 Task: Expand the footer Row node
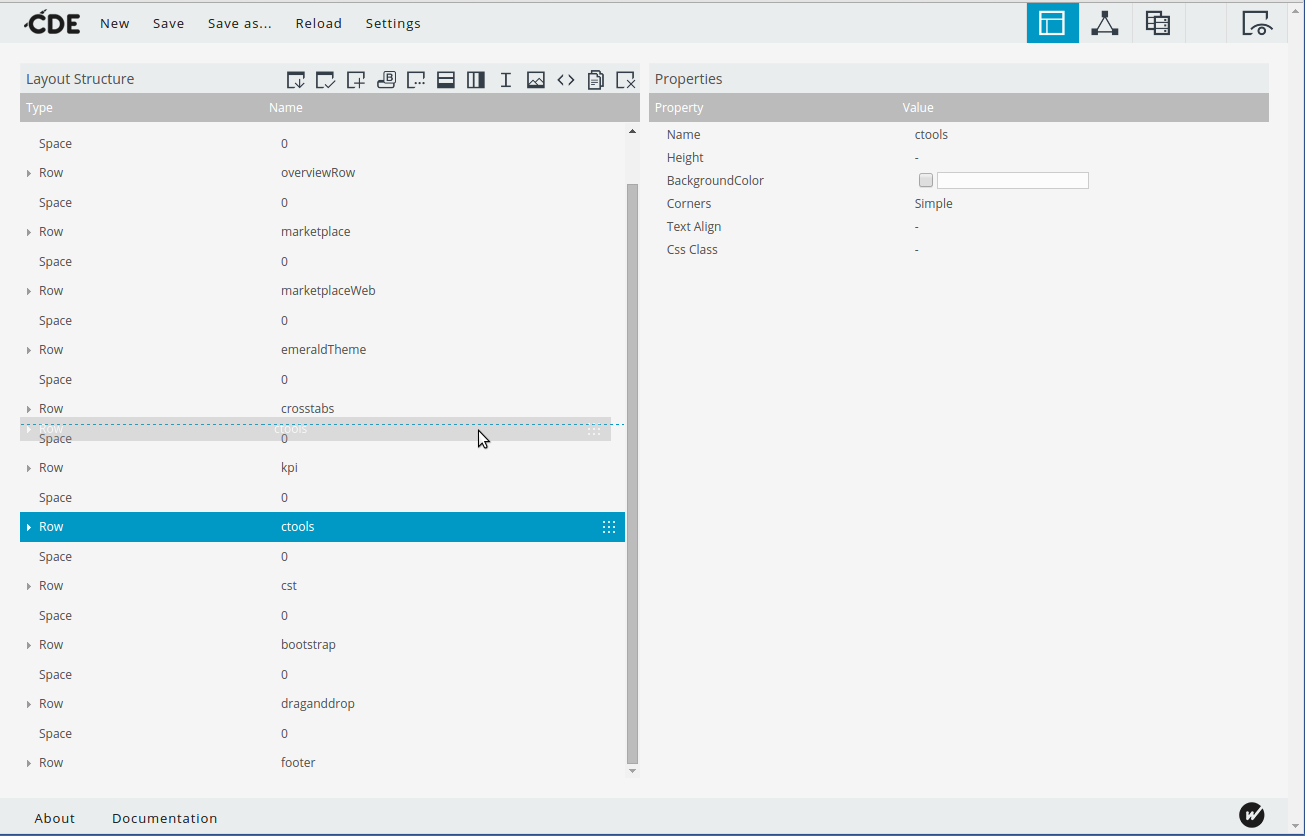pos(29,762)
